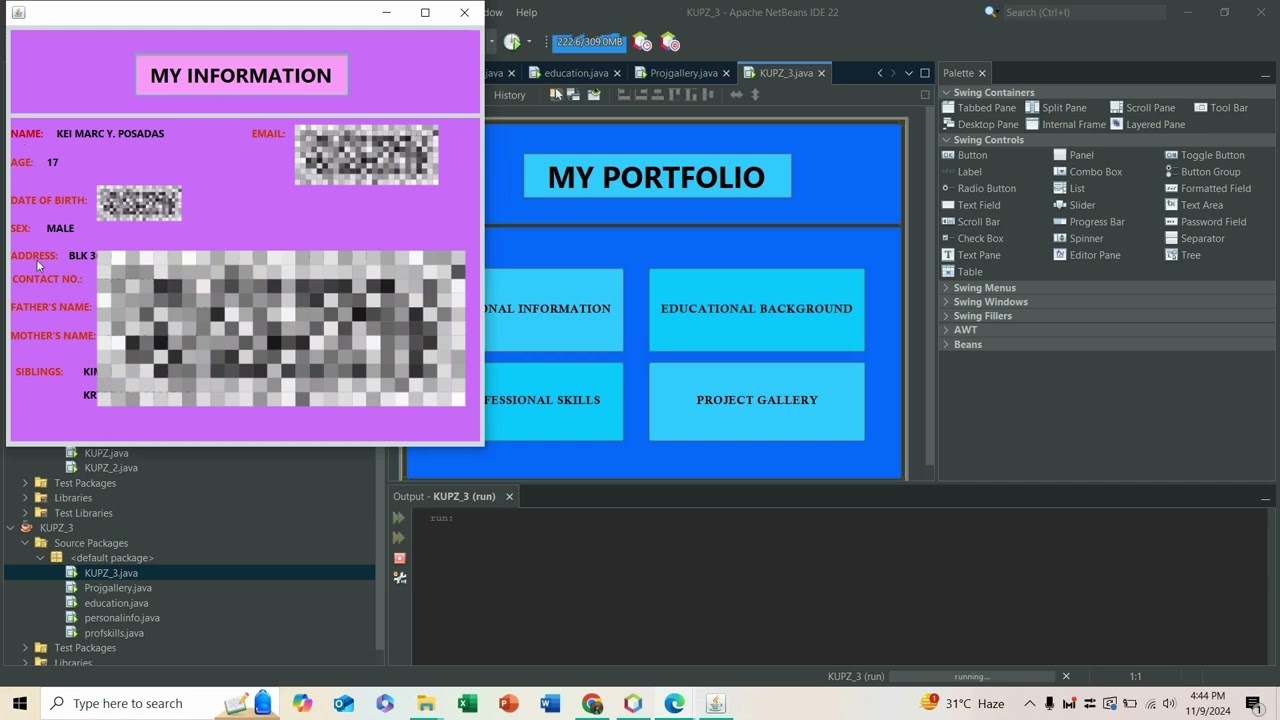1280x720 pixels.
Task: Switch to education.java tab
Action: pyautogui.click(x=576, y=73)
